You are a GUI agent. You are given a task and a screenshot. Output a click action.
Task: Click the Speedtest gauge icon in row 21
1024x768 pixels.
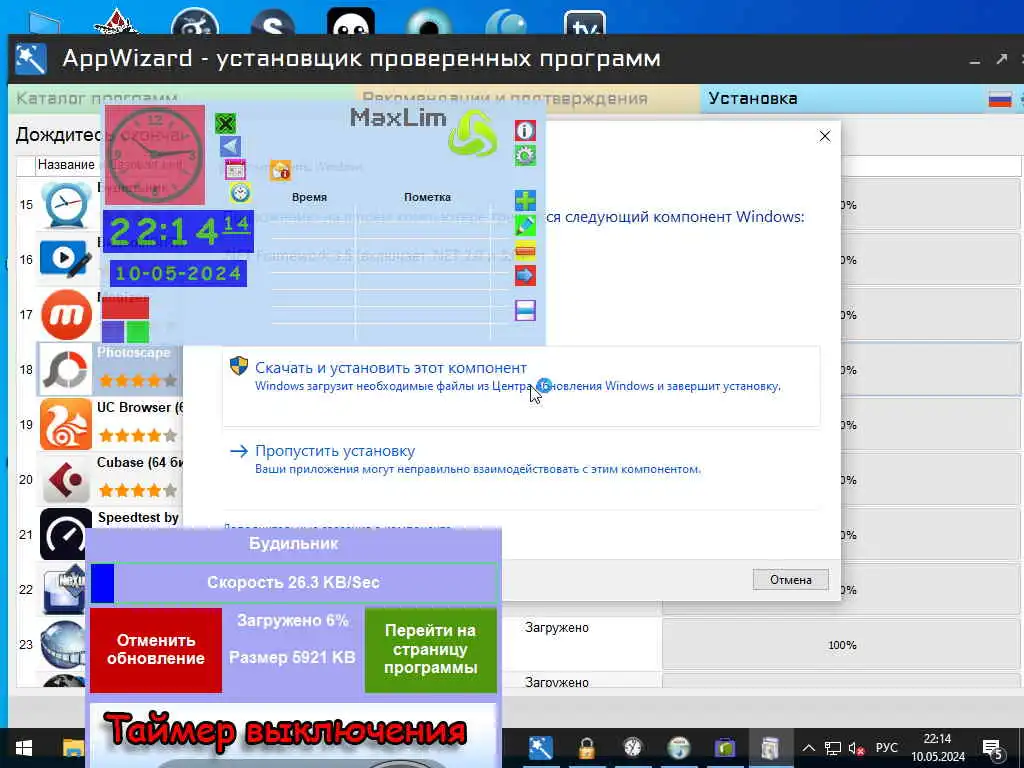(x=63, y=534)
